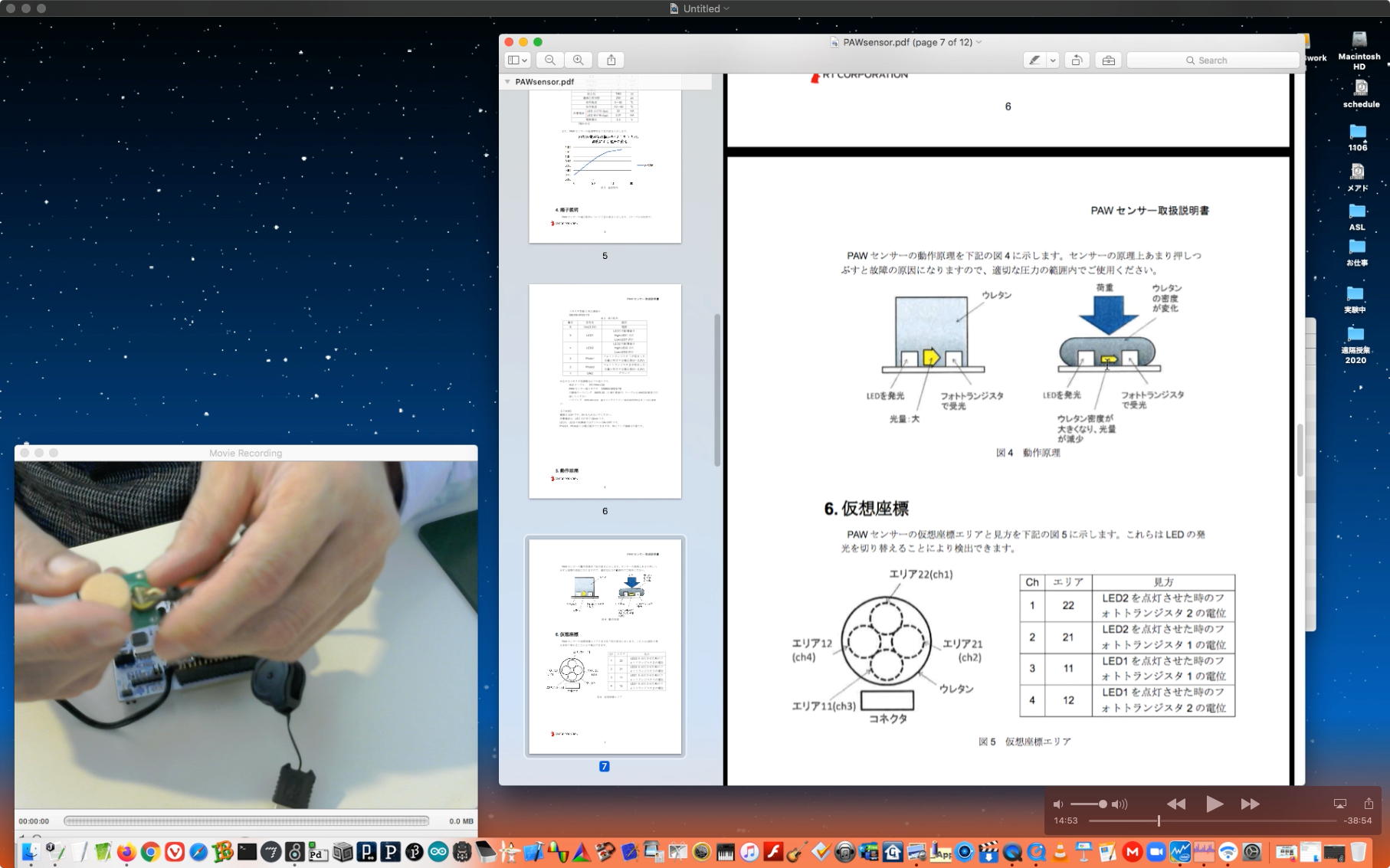Click the PDF document vertical scrollbar
Screen dimensions: 1390x868
[1300, 450]
